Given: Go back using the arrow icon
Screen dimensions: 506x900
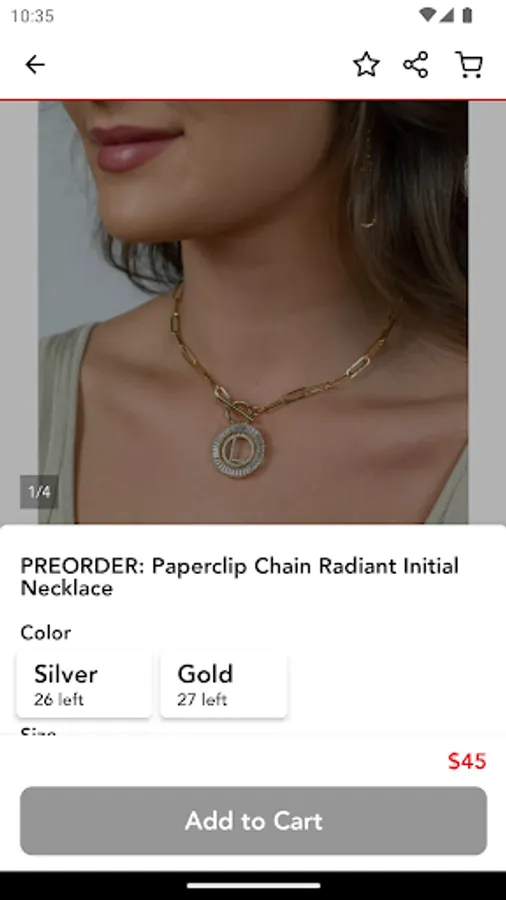Looking at the screenshot, I should click(x=35, y=64).
